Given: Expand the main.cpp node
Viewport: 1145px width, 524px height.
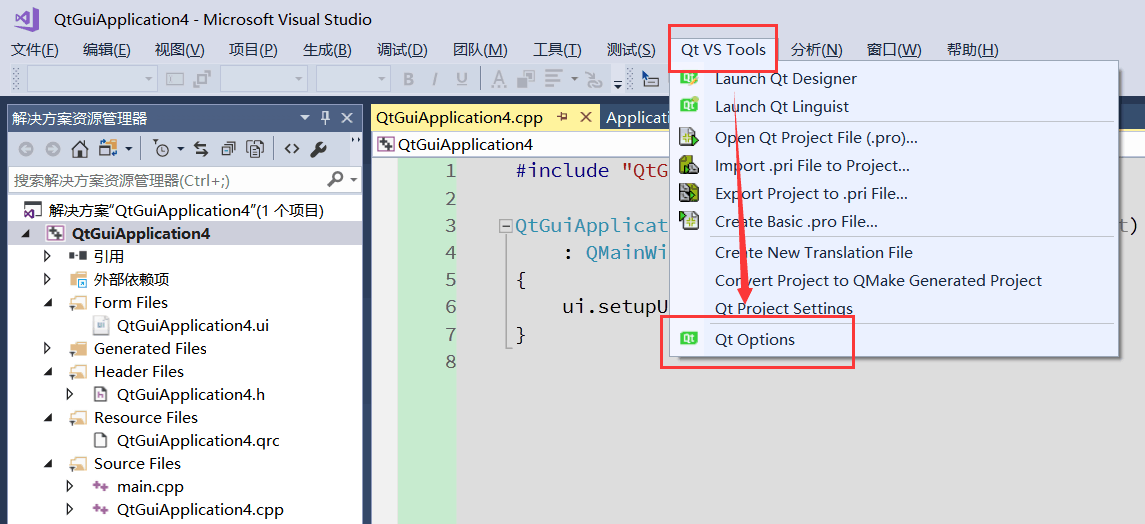Looking at the screenshot, I should coord(70,487).
